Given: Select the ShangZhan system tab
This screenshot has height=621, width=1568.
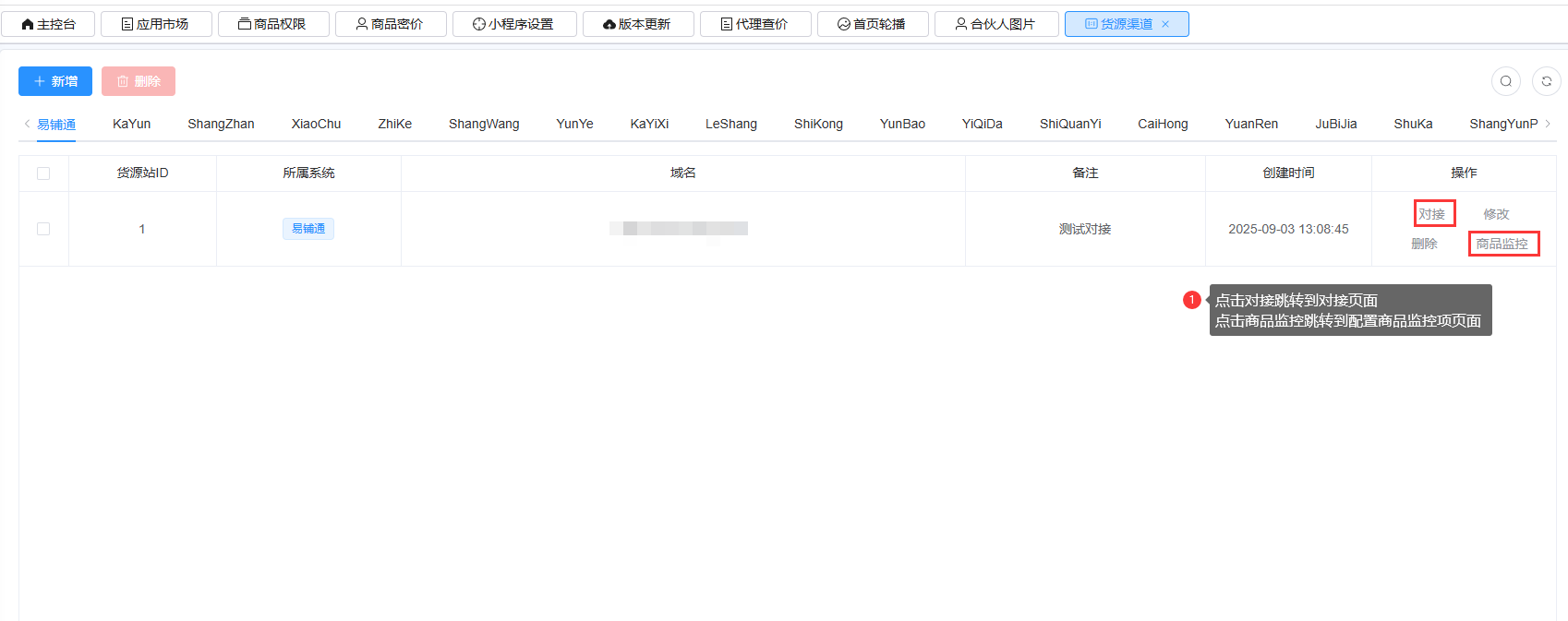Looking at the screenshot, I should click(221, 124).
